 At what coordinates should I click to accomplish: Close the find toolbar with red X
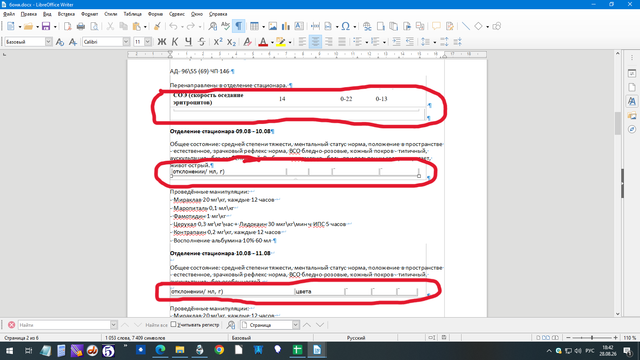(11, 325)
